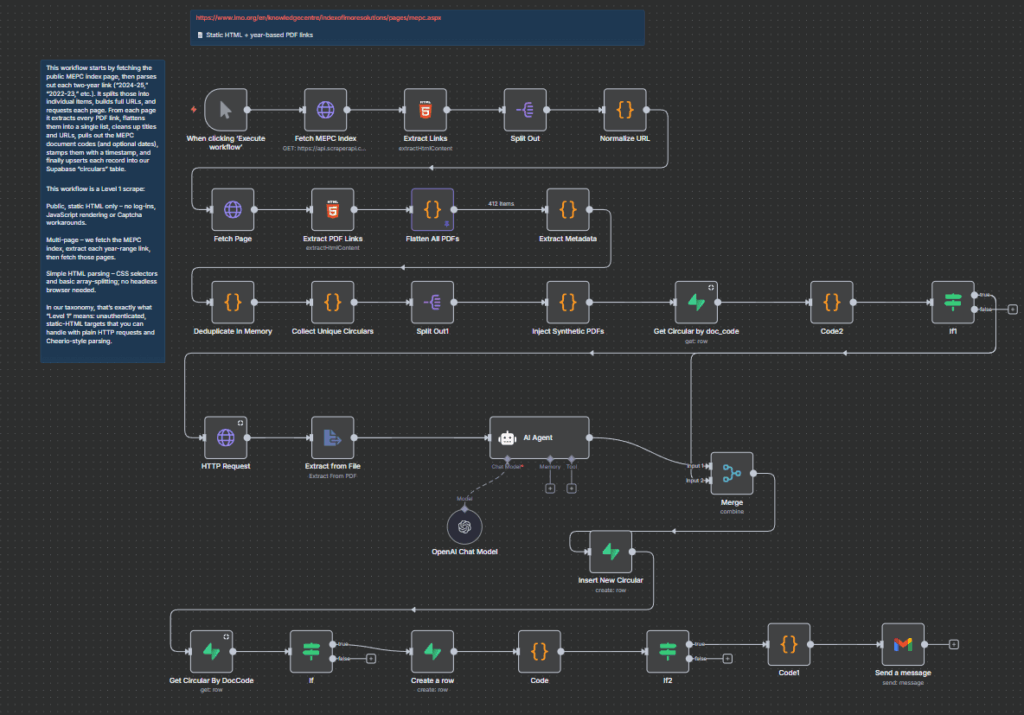Select the Normalize URL code node
This screenshot has width=1024, height=715.
[x=625, y=109]
